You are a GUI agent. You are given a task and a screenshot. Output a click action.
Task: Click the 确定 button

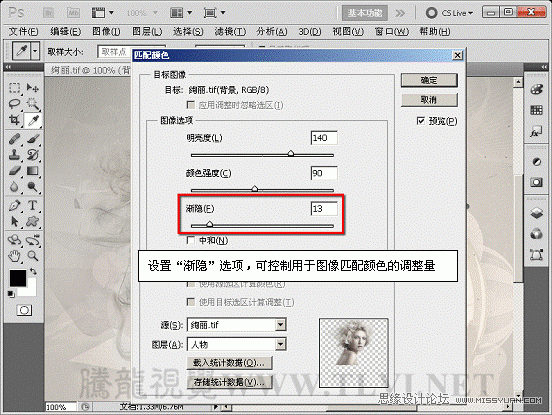(x=429, y=80)
